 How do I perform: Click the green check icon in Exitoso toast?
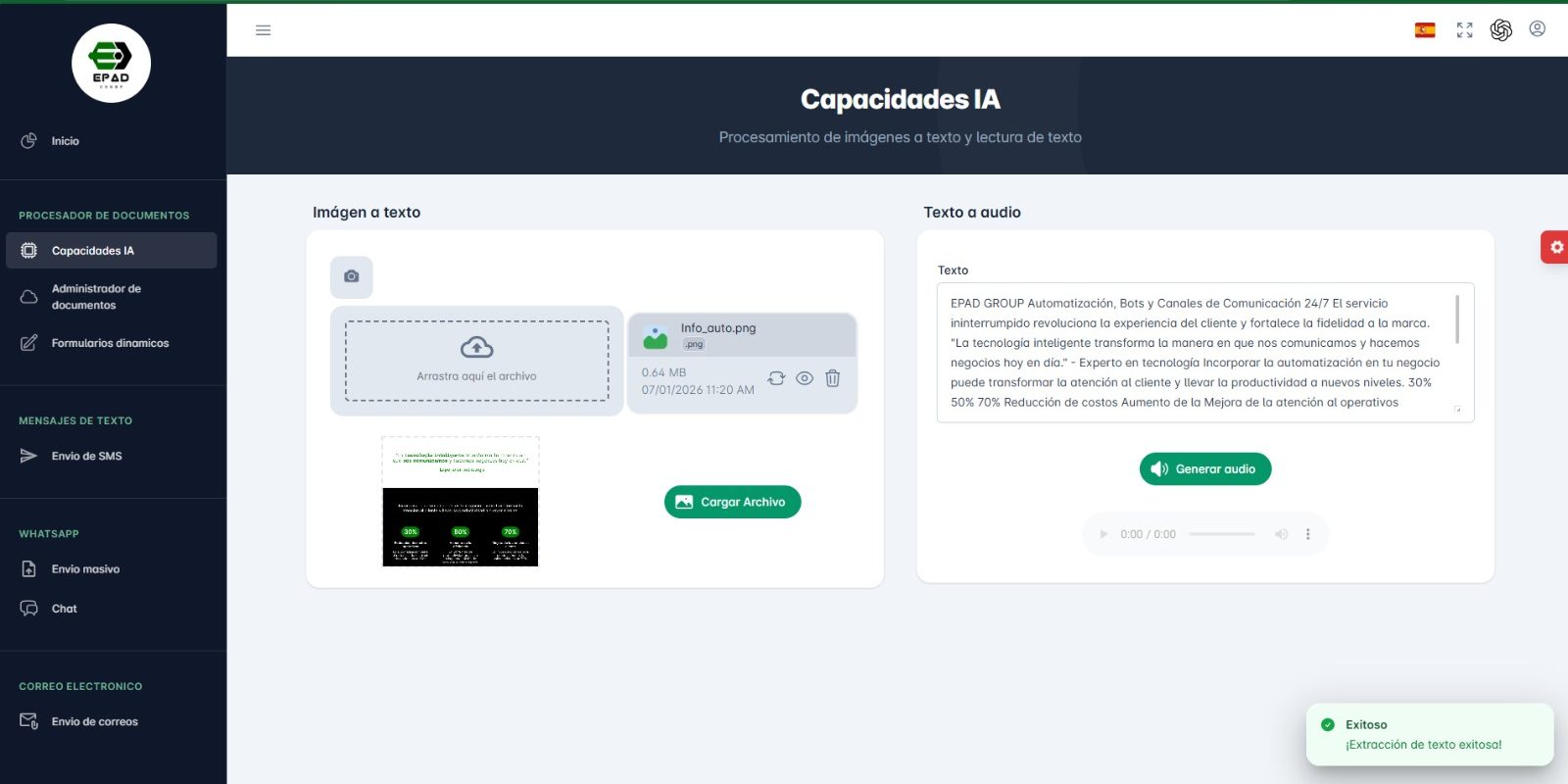1328,725
